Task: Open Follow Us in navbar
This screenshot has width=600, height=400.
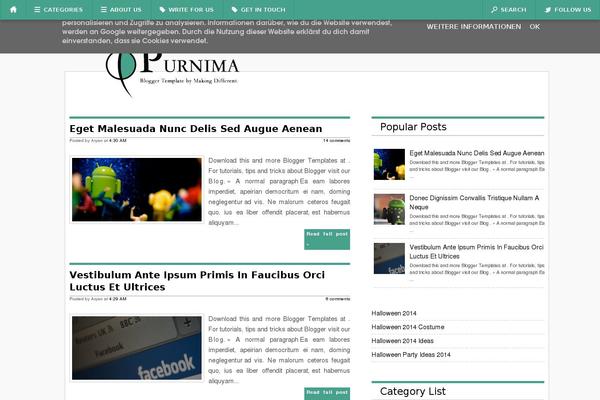Action: pyautogui.click(x=568, y=10)
